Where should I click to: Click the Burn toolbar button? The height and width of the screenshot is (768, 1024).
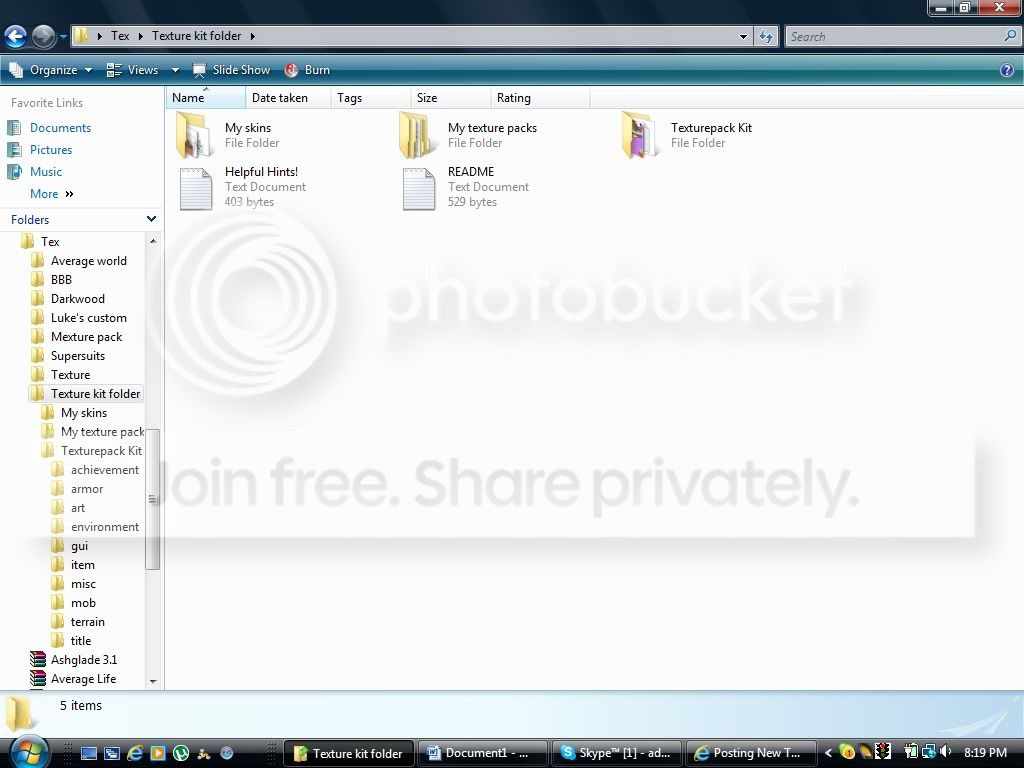tap(308, 70)
